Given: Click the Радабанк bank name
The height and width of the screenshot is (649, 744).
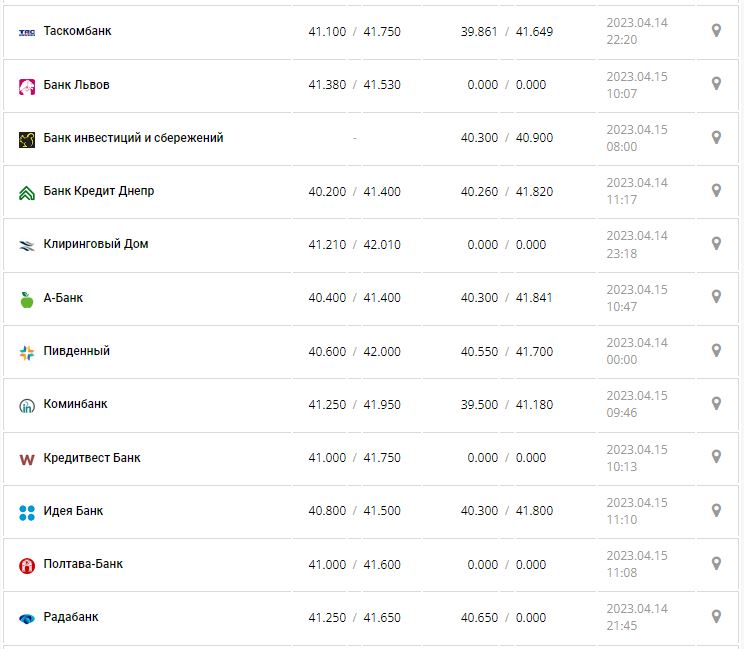Looking at the screenshot, I should 71,617.
